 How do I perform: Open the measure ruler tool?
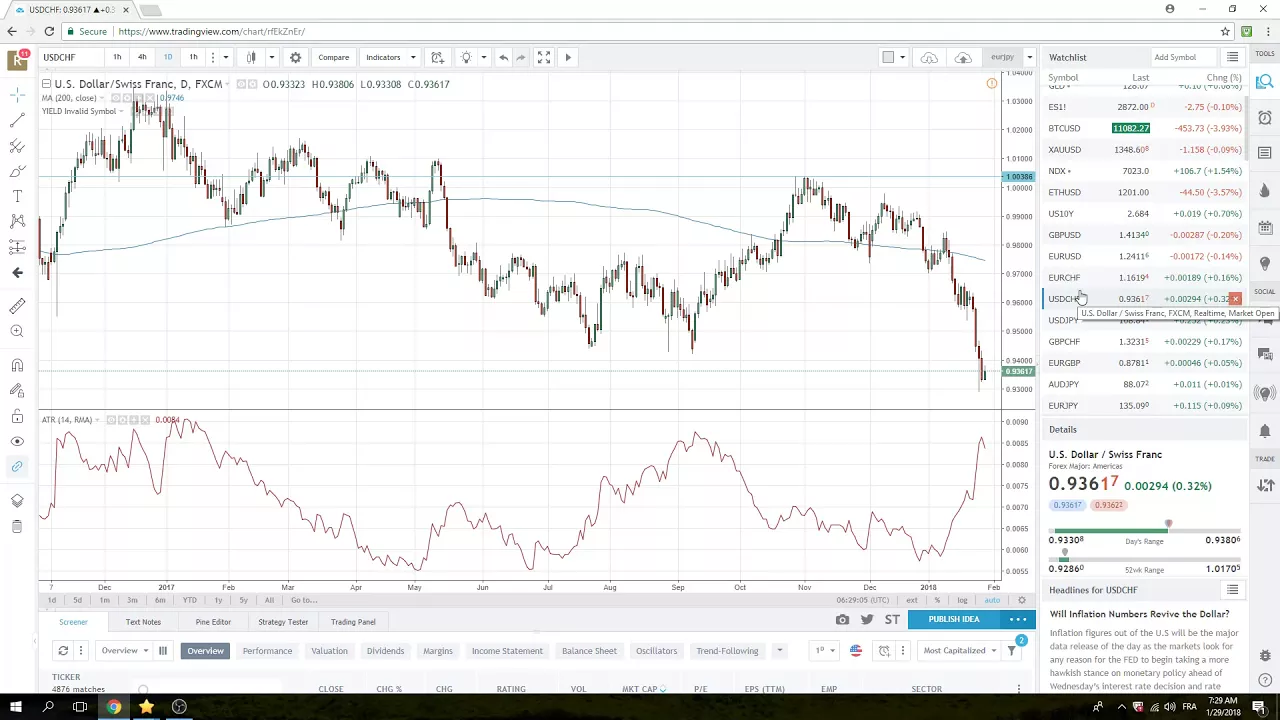pos(17,305)
